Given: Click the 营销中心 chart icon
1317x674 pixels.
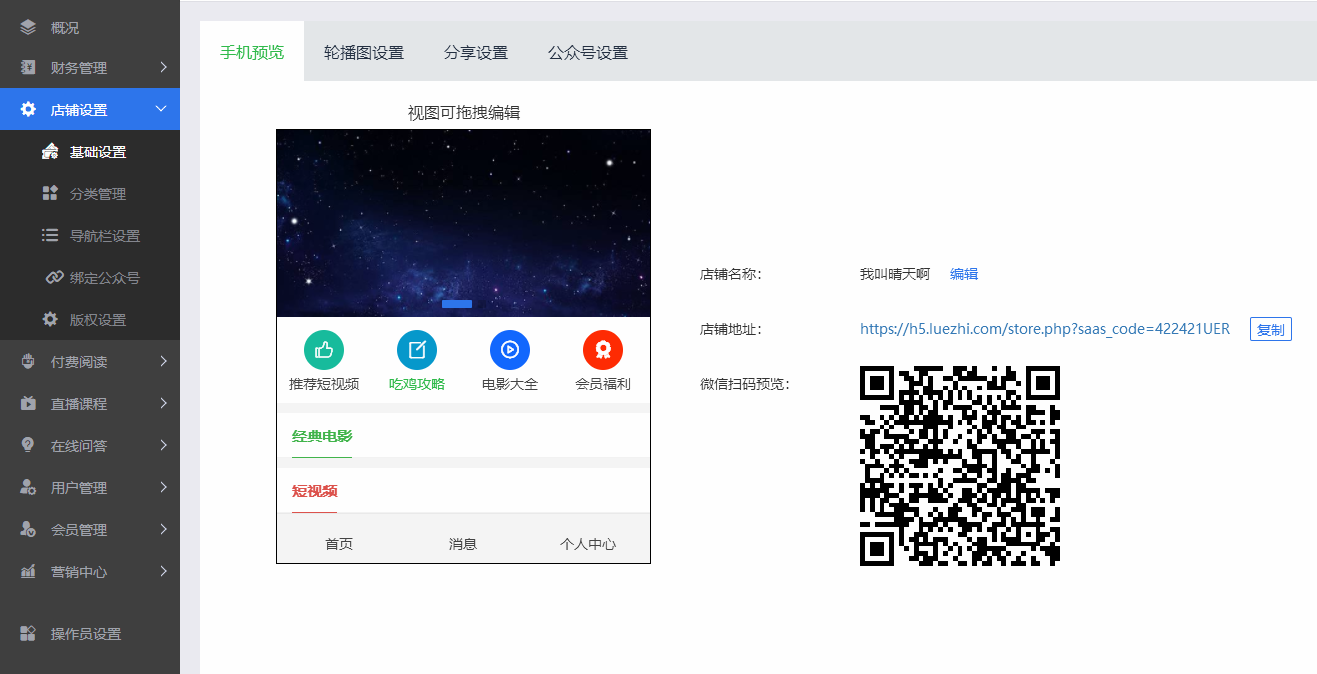Looking at the screenshot, I should click(28, 572).
